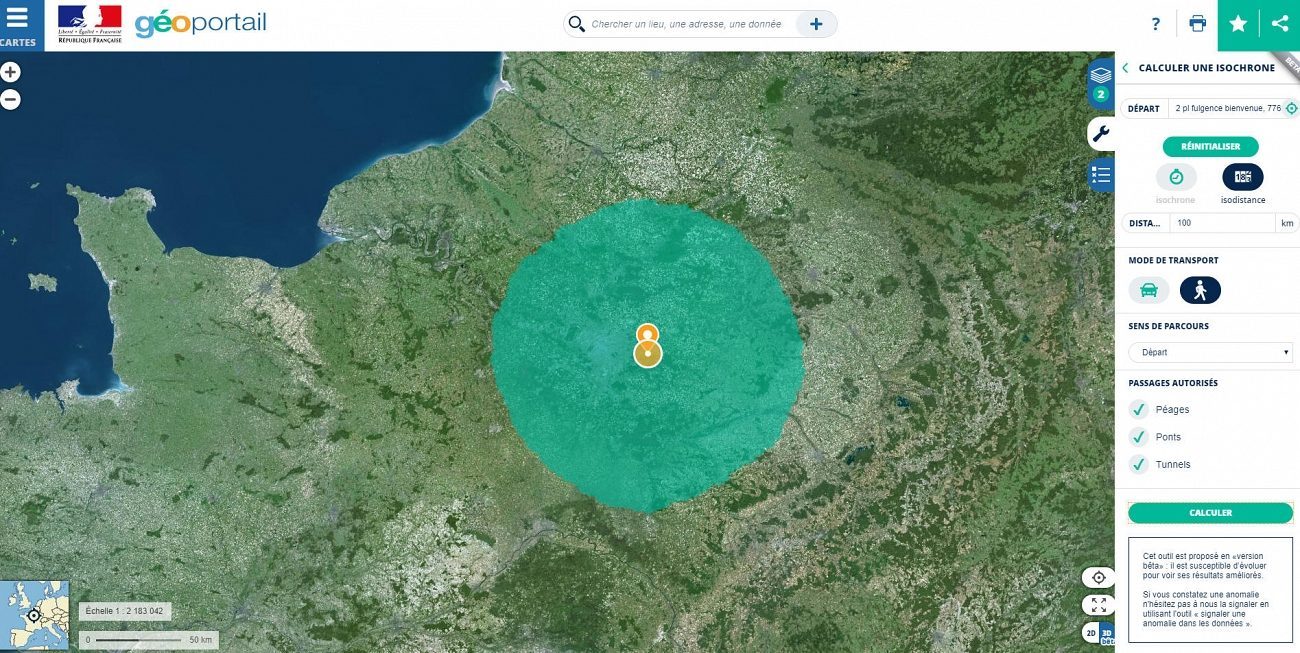Switch to isochrone mode

point(1176,178)
